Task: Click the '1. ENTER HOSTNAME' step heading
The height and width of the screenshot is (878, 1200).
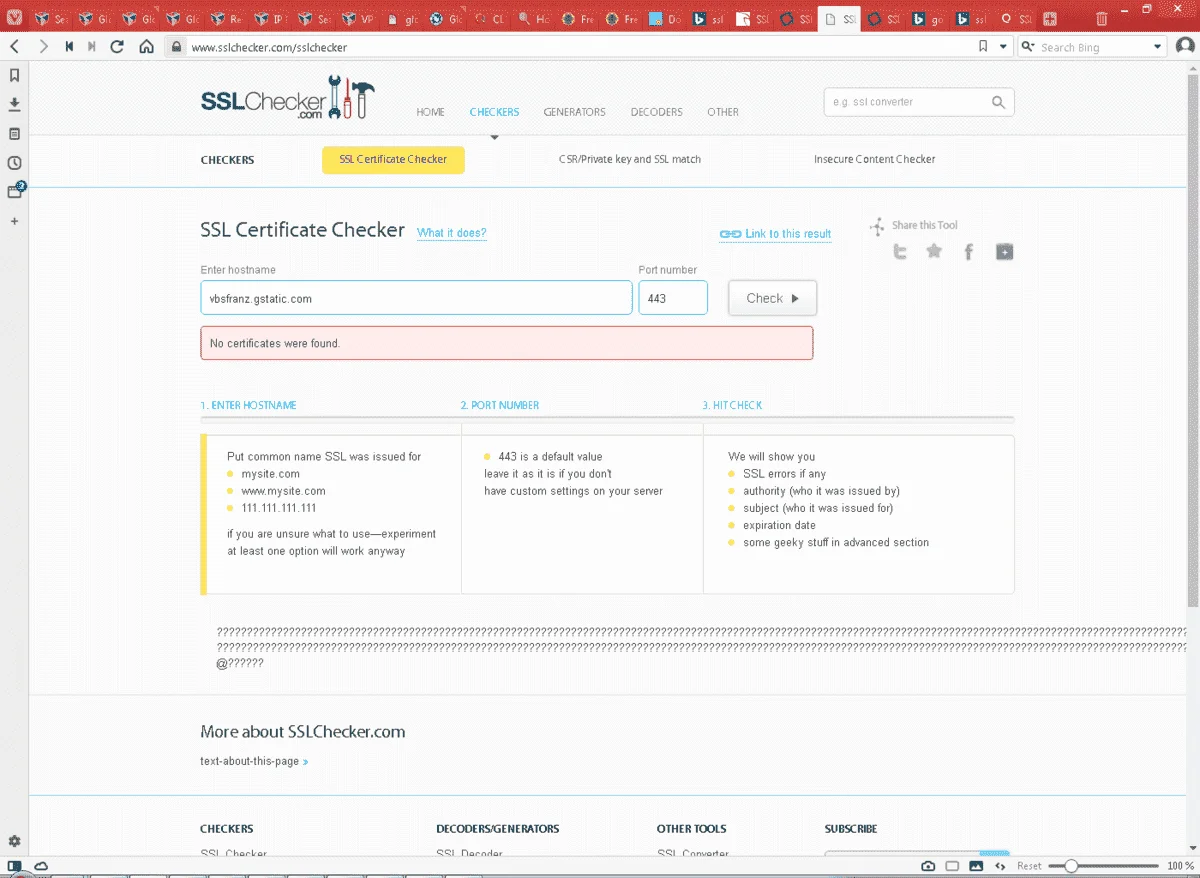Action: (248, 405)
